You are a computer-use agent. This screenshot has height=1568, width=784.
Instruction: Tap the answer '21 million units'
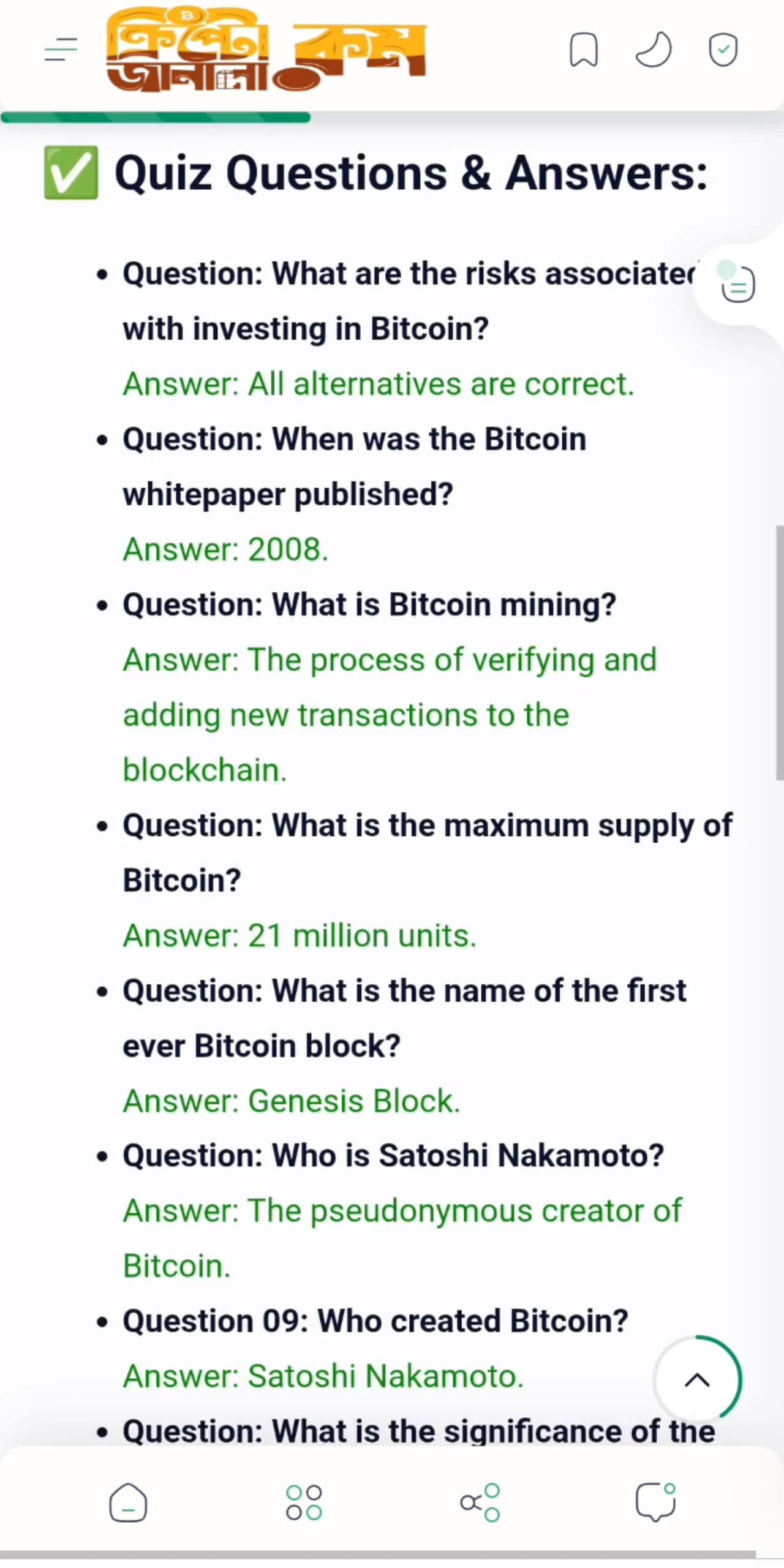[300, 935]
